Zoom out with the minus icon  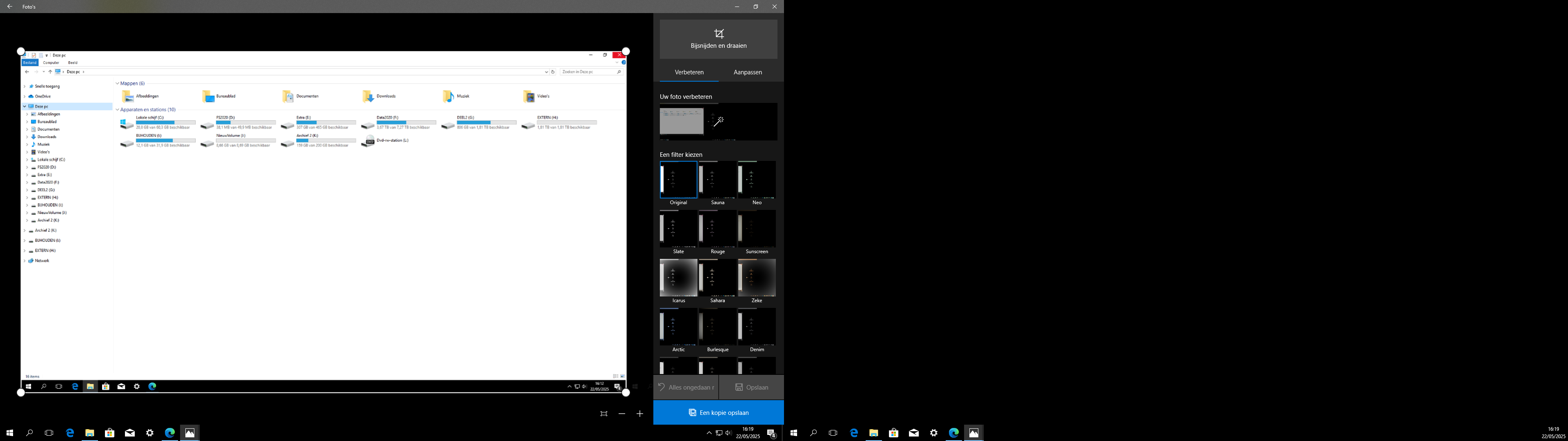click(x=621, y=414)
